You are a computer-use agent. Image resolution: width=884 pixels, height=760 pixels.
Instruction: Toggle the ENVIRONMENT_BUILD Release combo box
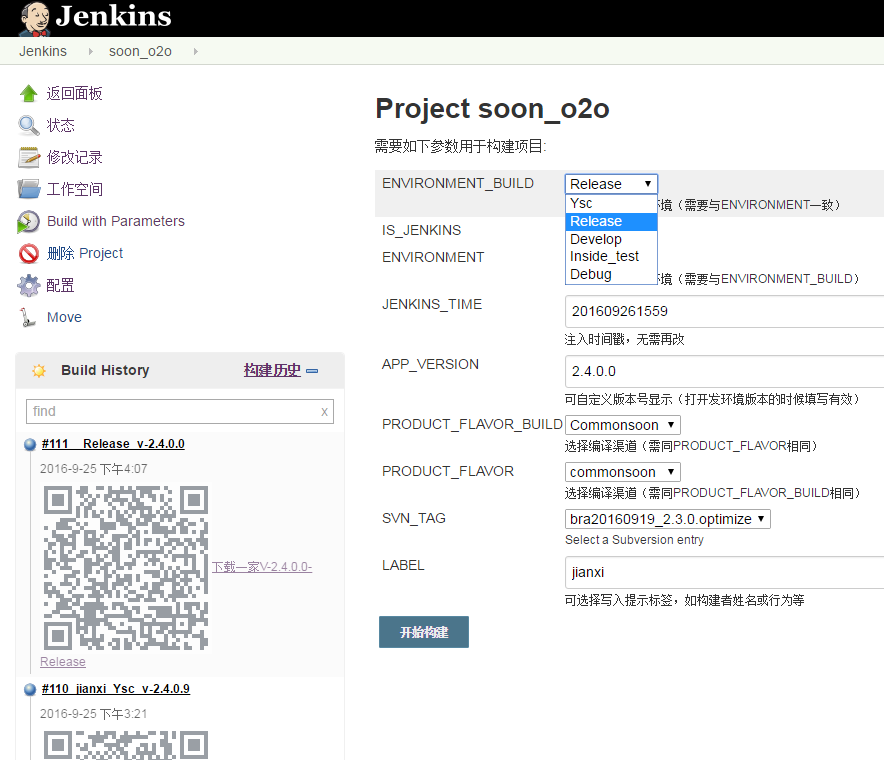[x=611, y=184]
